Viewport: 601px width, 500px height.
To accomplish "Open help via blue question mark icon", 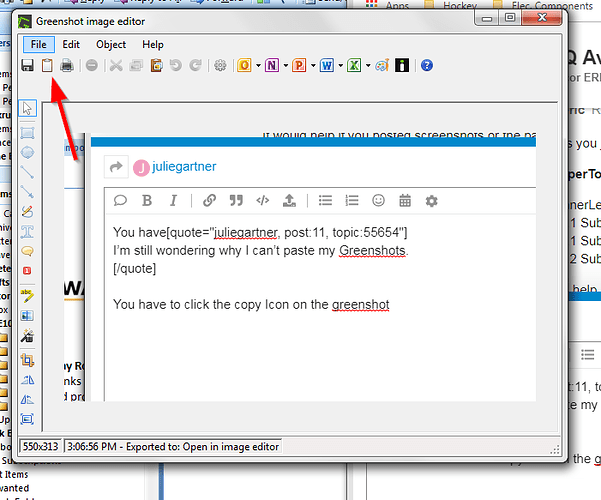I will coord(427,66).
